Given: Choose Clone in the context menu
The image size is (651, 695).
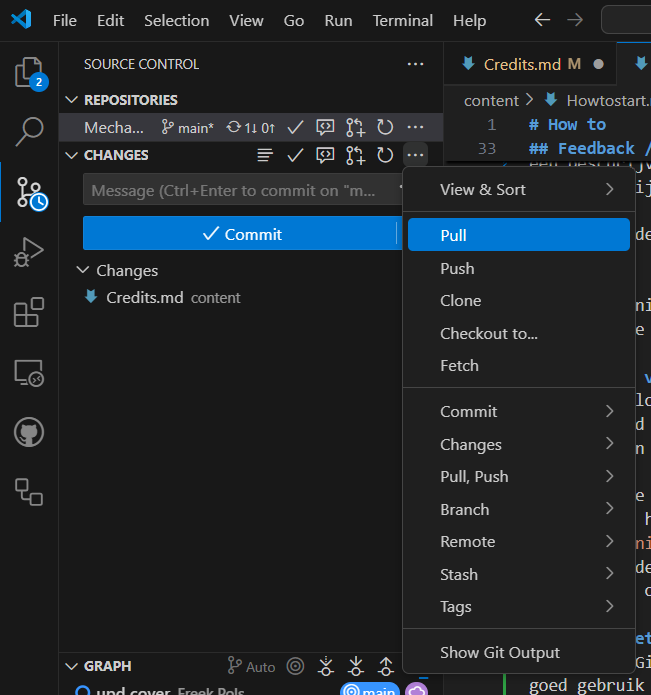Looking at the screenshot, I should point(519,301).
